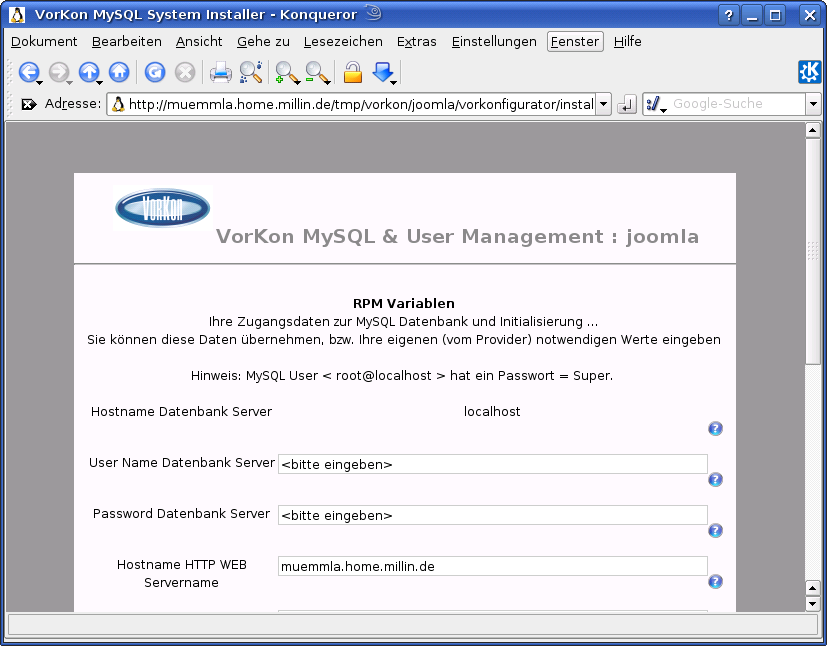The width and height of the screenshot is (827, 646).
Task: Click the Forward navigation arrow icon
Action: pyautogui.click(x=59, y=72)
